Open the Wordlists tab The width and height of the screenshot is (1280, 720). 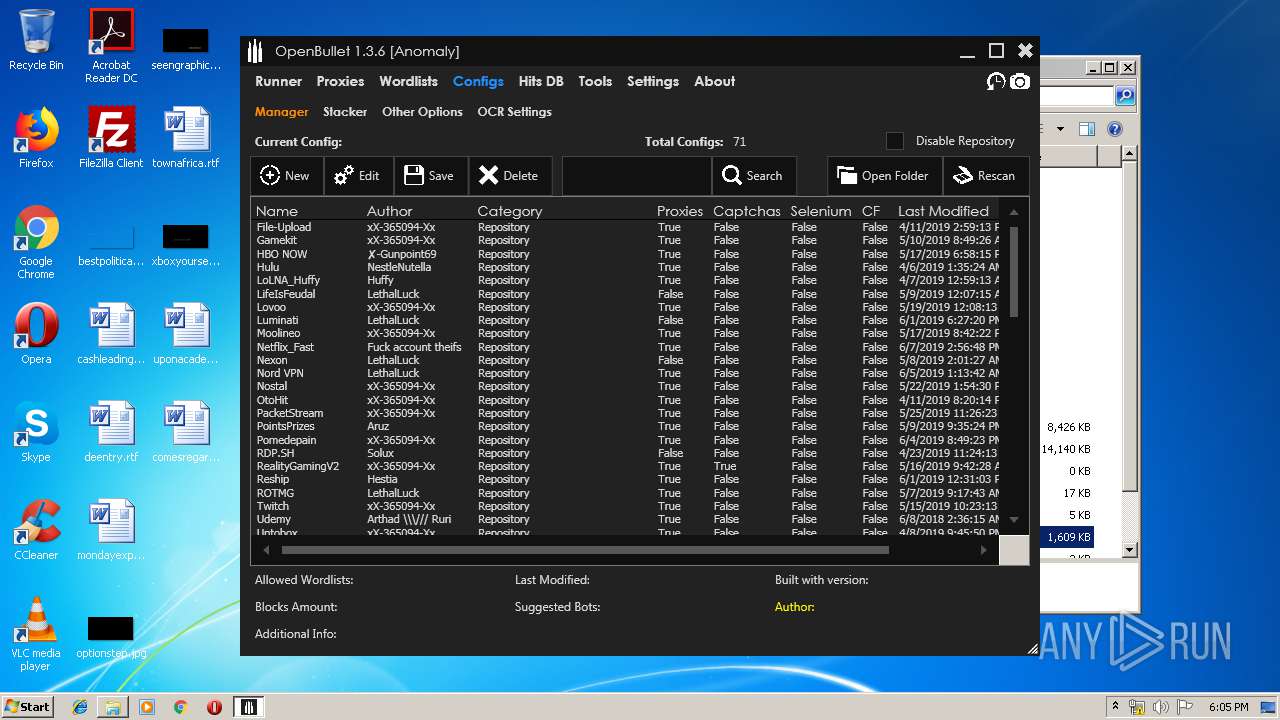(x=408, y=81)
